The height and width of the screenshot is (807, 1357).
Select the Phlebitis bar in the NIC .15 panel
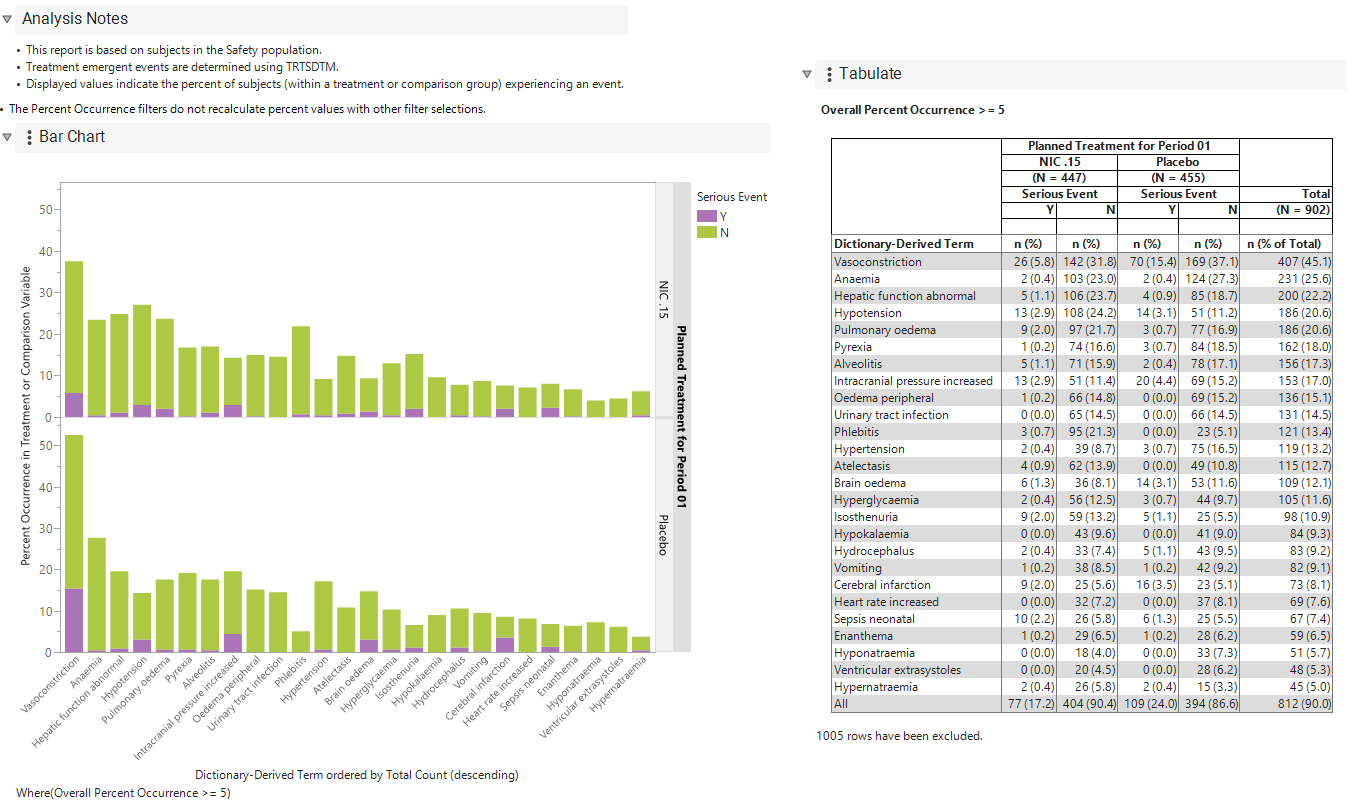click(x=301, y=371)
